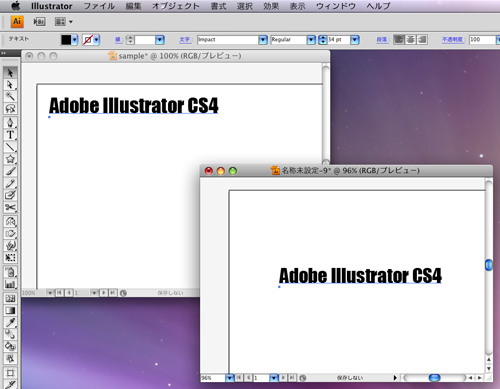Open the 96% zoom level dropdown

point(230,378)
